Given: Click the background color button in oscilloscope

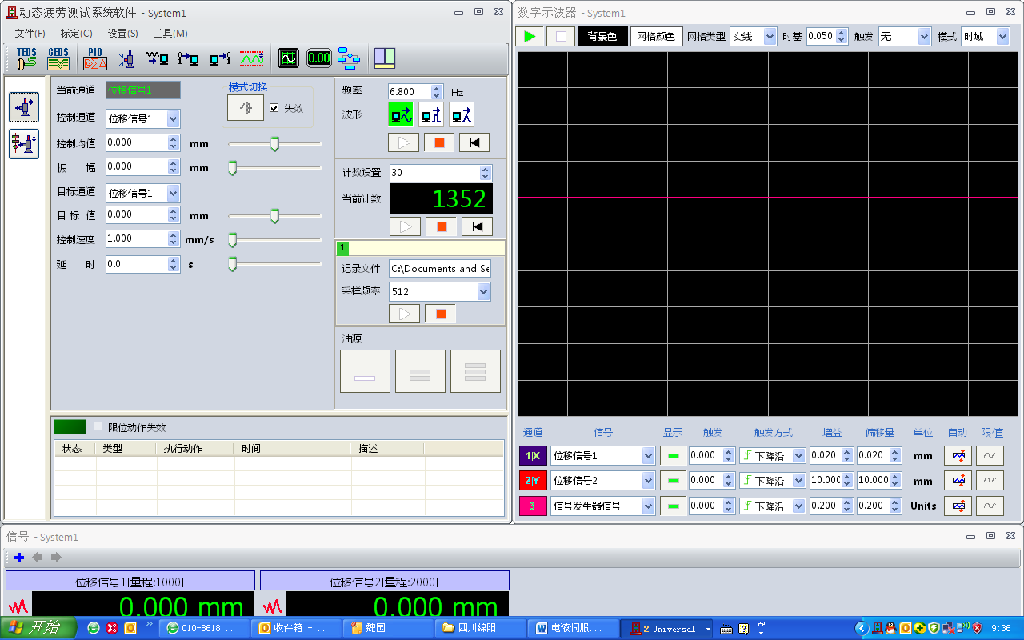Looking at the screenshot, I should click(x=602, y=36).
